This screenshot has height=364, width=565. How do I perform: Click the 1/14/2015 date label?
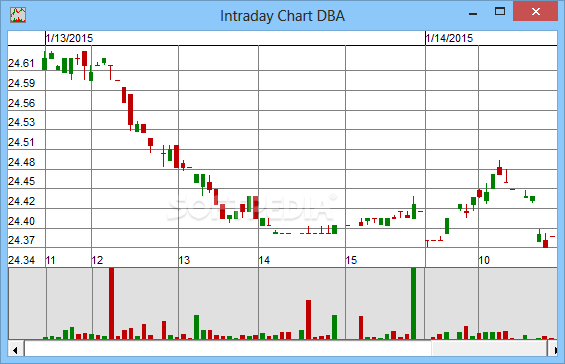[449, 38]
